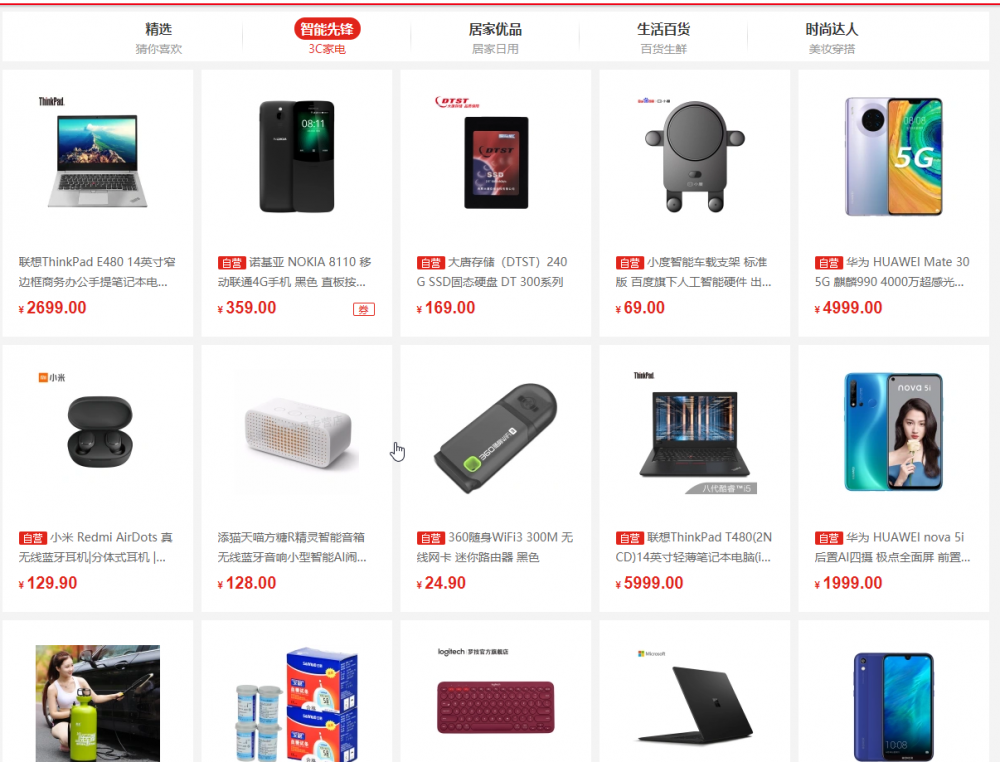Open the NOKIA 8110 phone image
This screenshot has height=762, width=1000.
pyautogui.click(x=297, y=156)
